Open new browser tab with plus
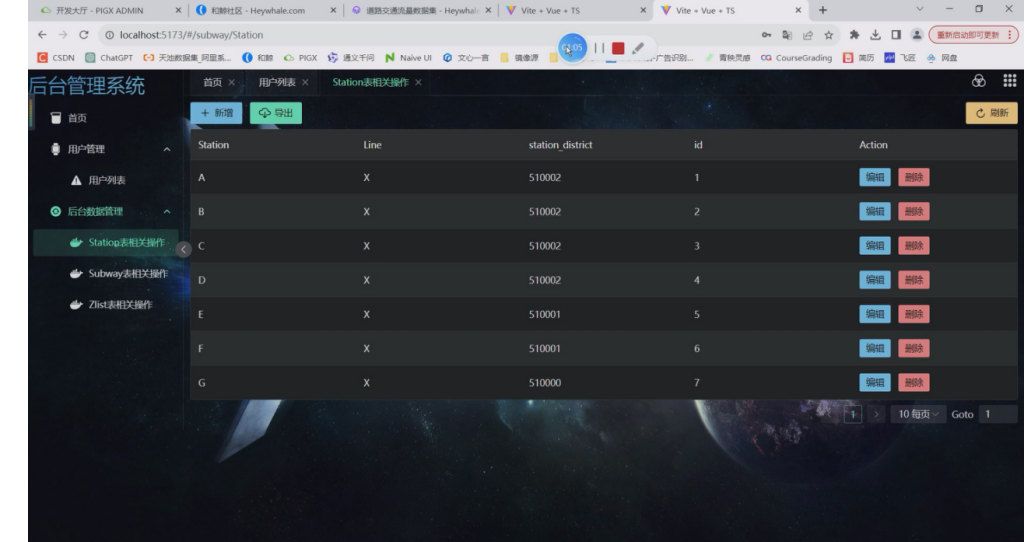 (823, 10)
